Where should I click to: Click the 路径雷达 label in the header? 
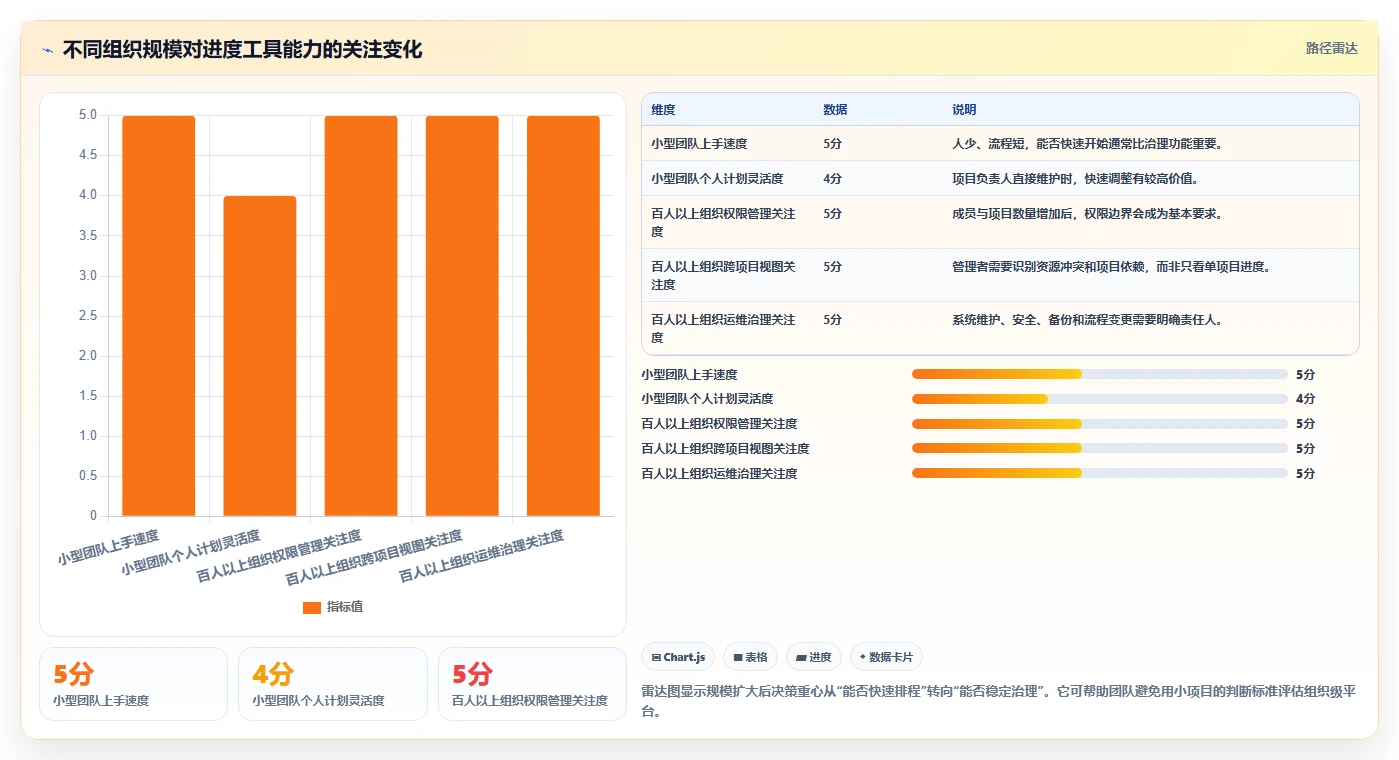(x=1331, y=48)
